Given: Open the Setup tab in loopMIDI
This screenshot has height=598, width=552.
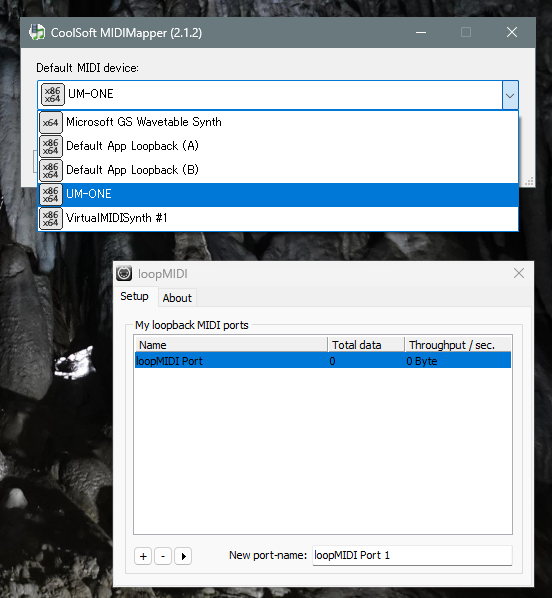Looking at the screenshot, I should (x=134, y=296).
